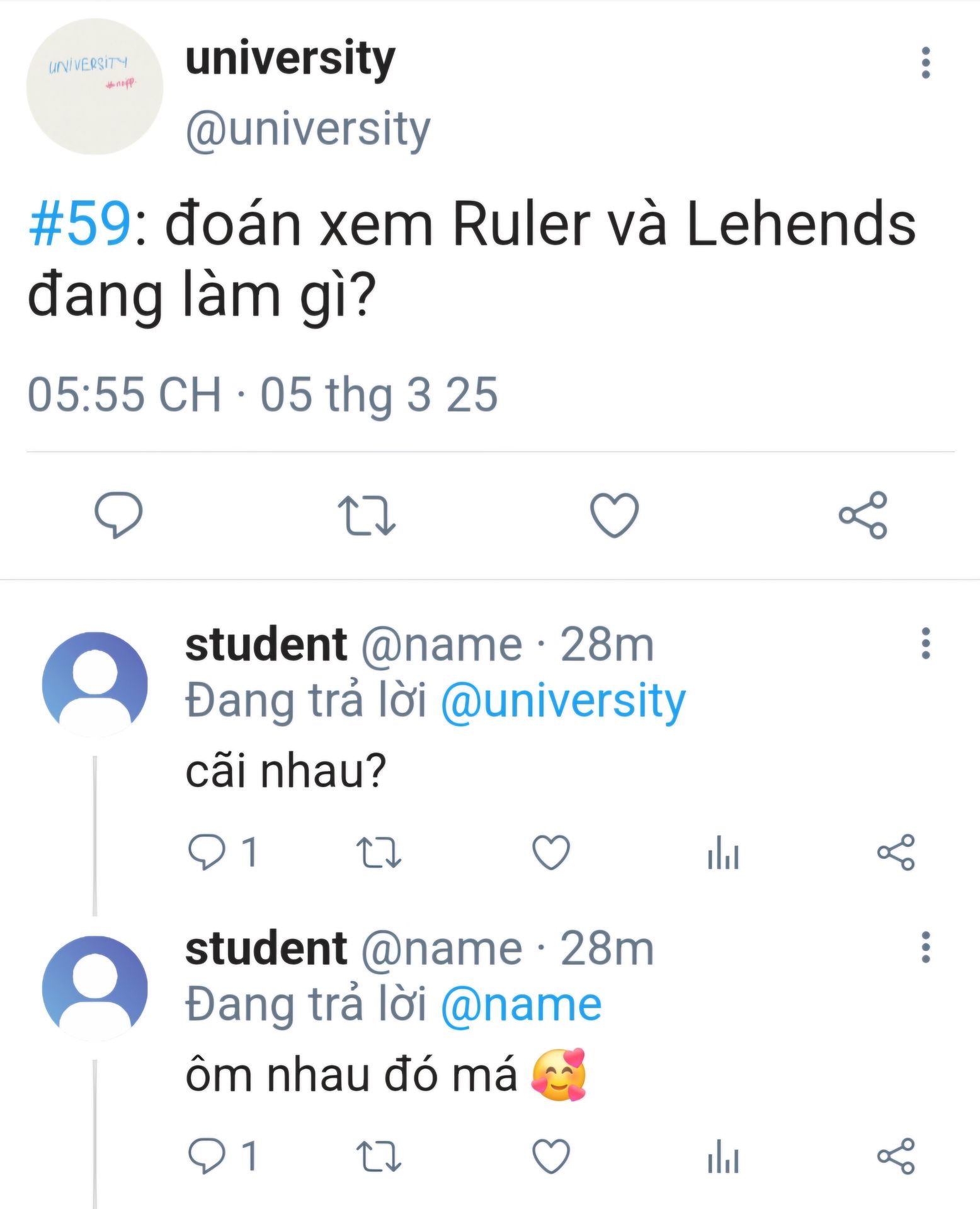Open the university profile avatar
The height and width of the screenshot is (1209, 980).
click(94, 86)
